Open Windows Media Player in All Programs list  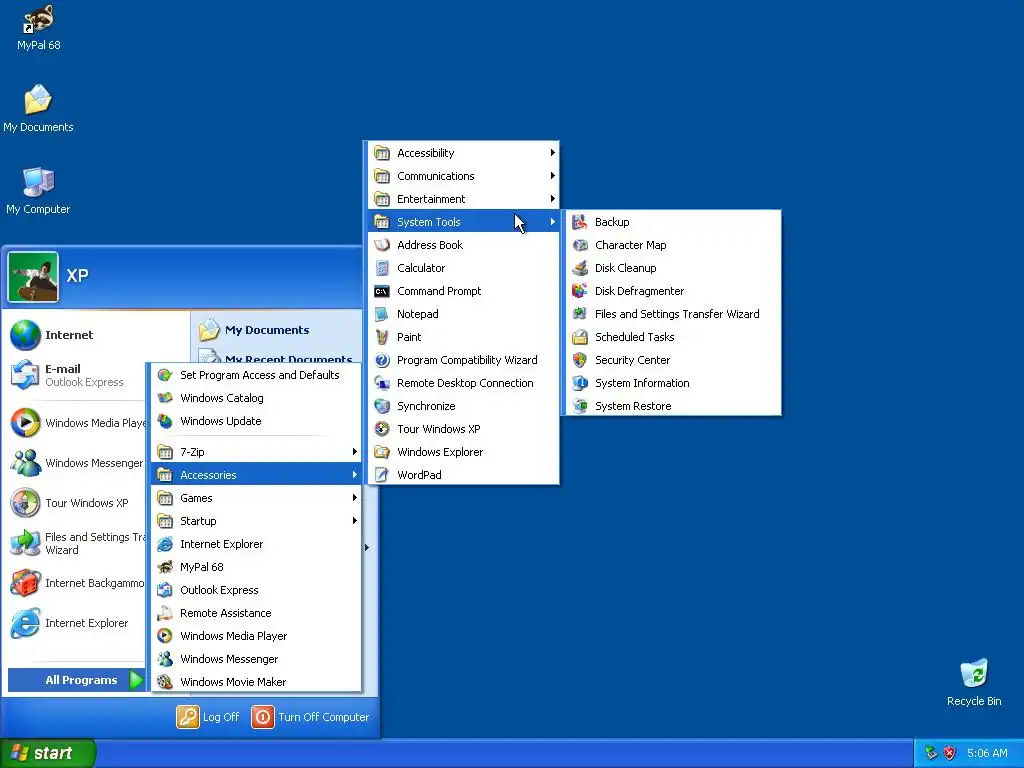click(256, 636)
